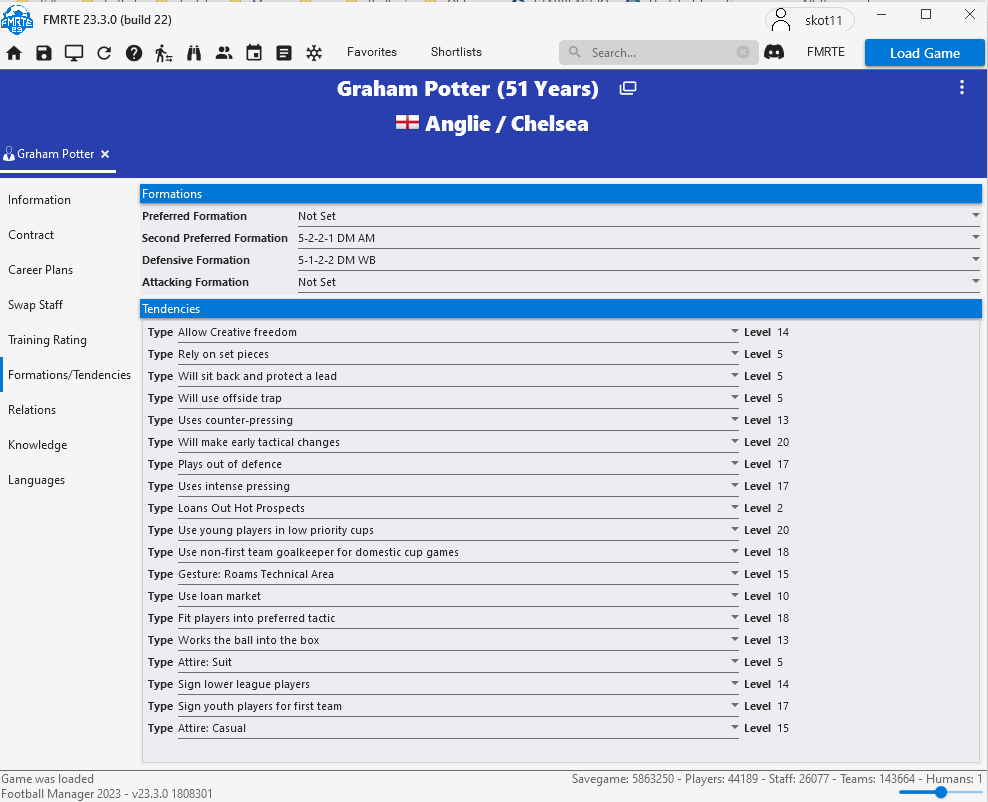Click the settings cog icon in the toolbar

coord(313,53)
